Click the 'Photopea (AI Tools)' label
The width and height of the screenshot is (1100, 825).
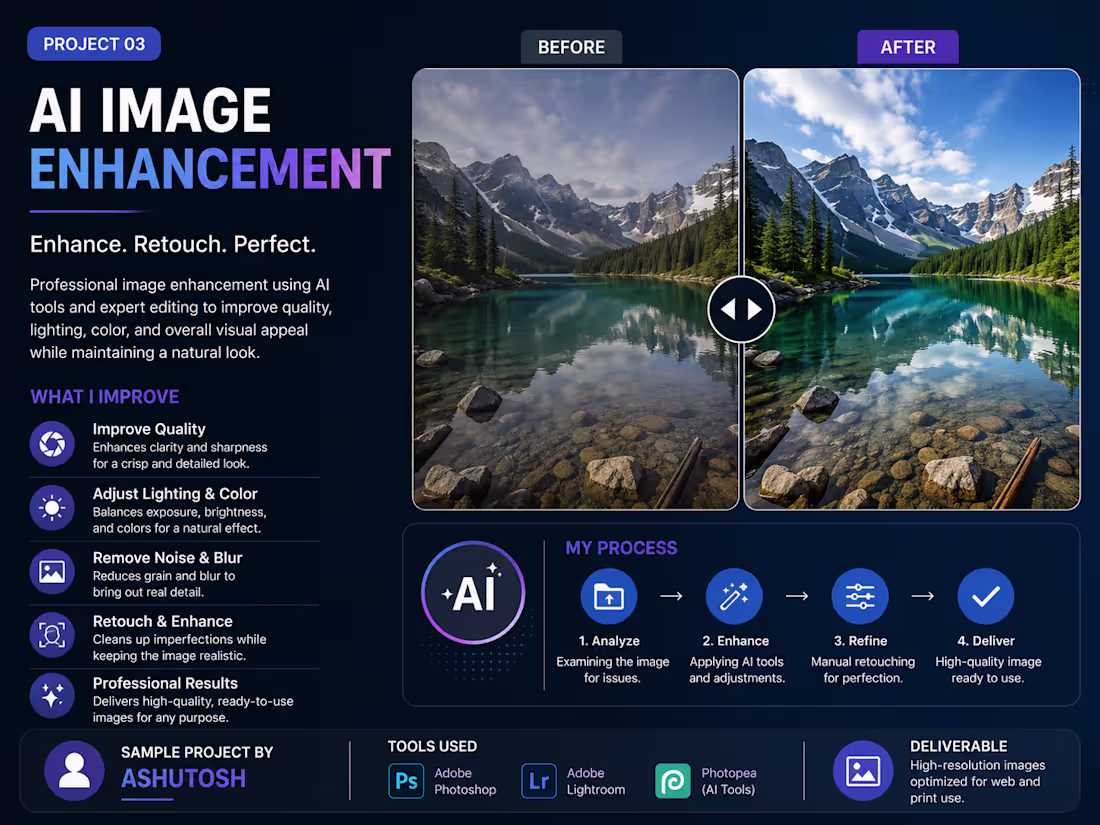point(729,781)
